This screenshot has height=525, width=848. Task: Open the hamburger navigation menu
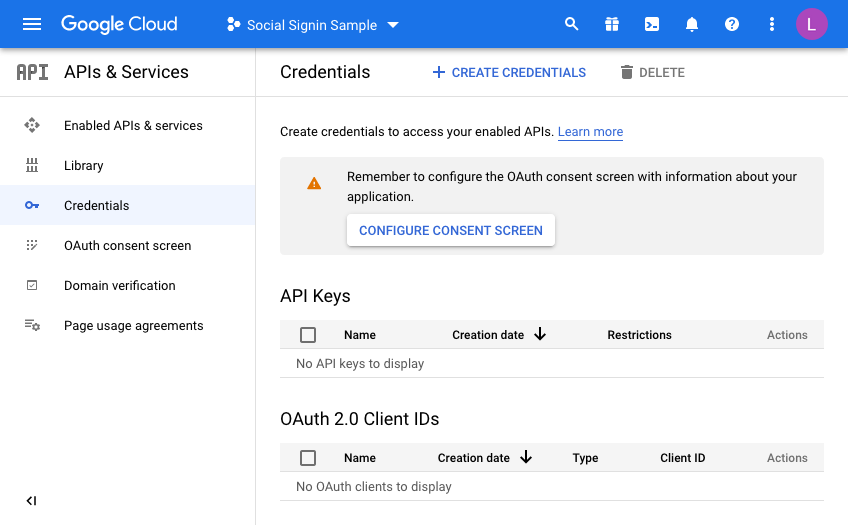tap(32, 24)
